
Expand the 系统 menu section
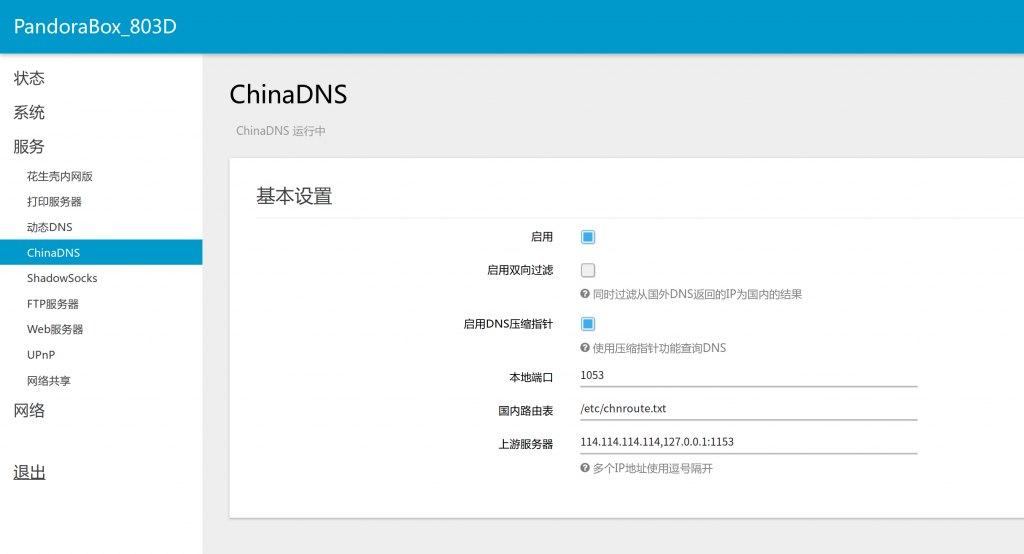pos(29,112)
